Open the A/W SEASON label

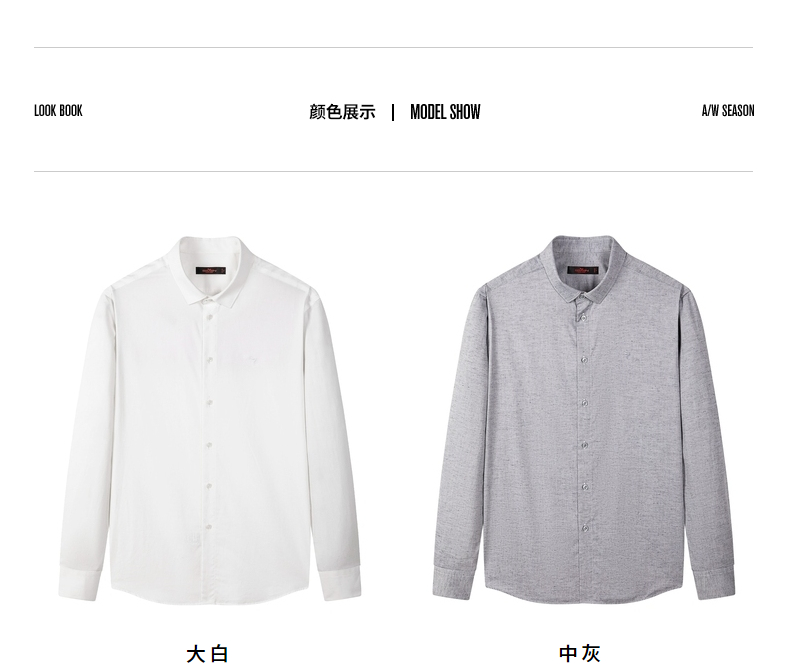(728, 111)
